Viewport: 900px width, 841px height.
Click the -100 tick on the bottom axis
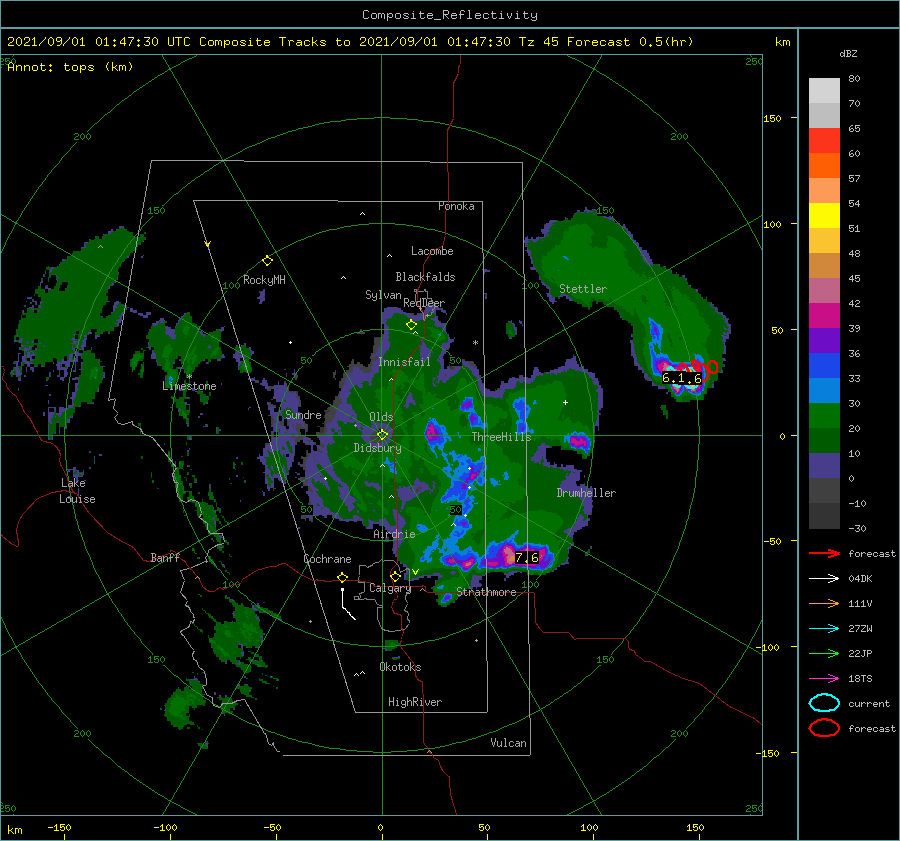(165, 827)
